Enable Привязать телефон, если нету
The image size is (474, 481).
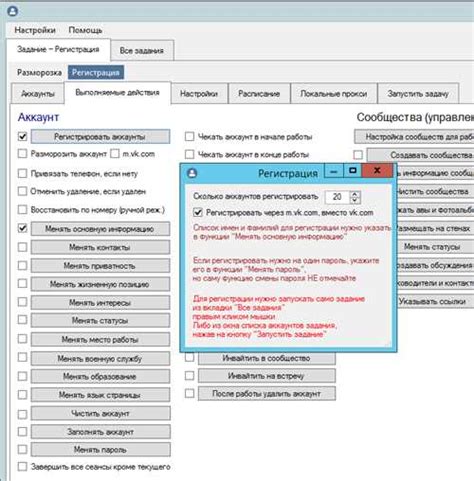point(22,173)
